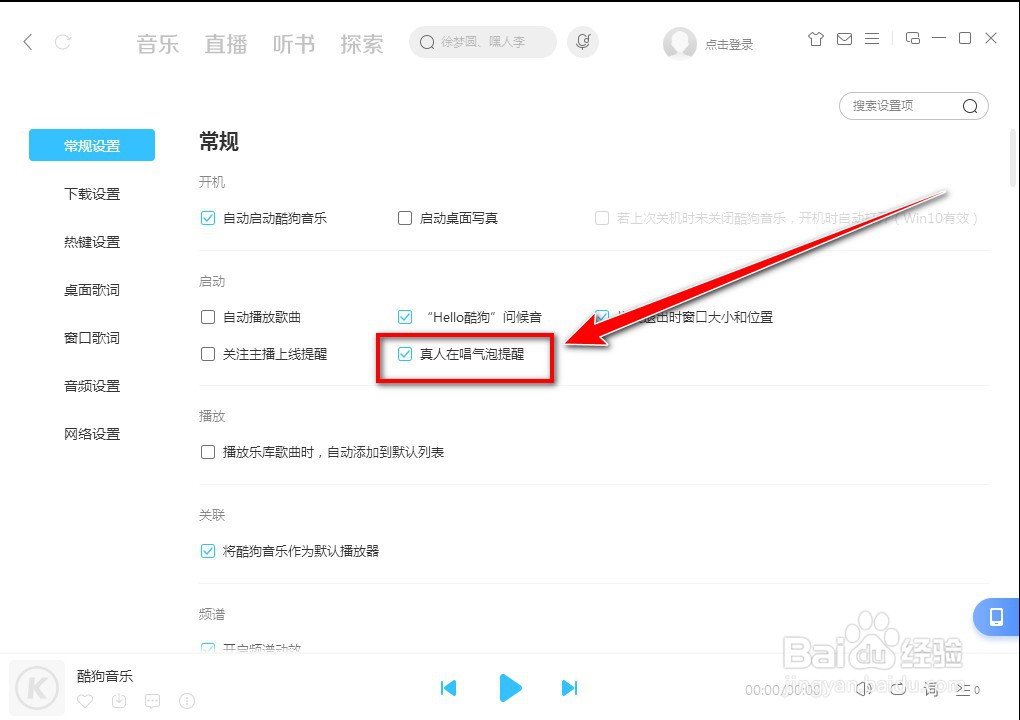Screen dimensions: 1020x720
Task: Open the mail messages icon
Action: point(844,39)
